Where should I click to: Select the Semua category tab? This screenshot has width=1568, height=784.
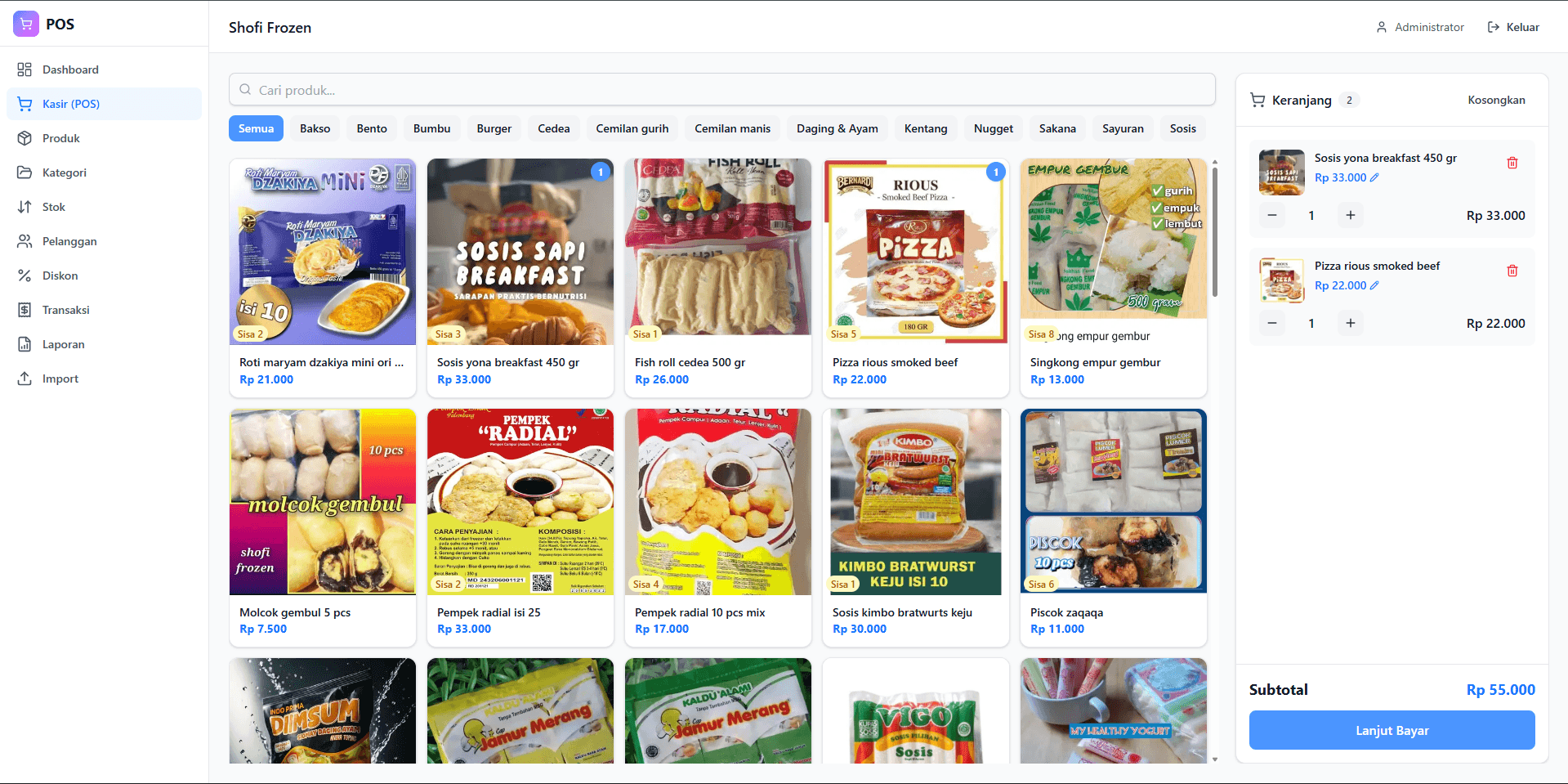tap(256, 128)
